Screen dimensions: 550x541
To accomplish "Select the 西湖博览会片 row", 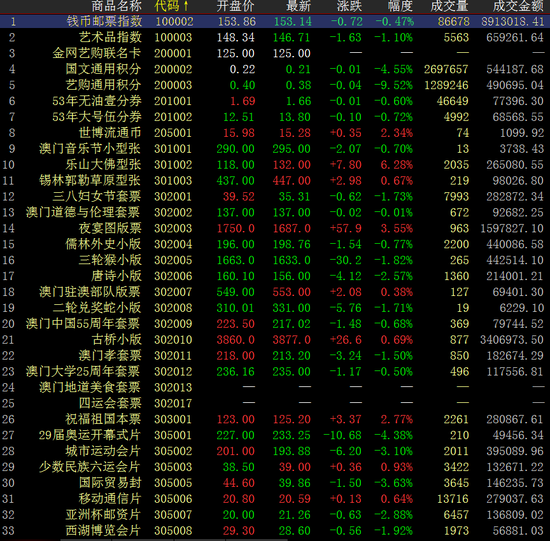I will click(x=275, y=530).
